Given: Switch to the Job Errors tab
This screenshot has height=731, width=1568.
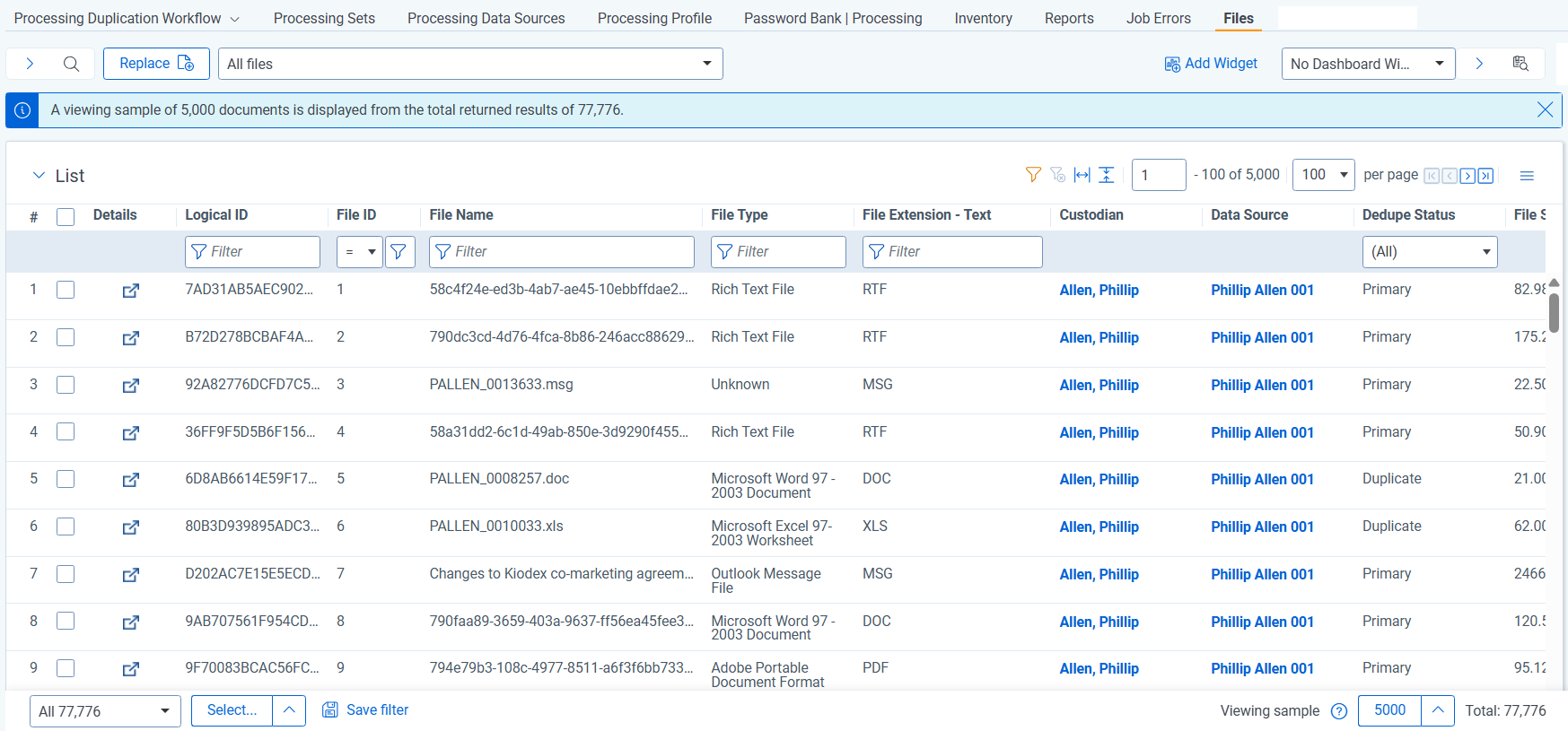Looking at the screenshot, I should tap(1158, 18).
